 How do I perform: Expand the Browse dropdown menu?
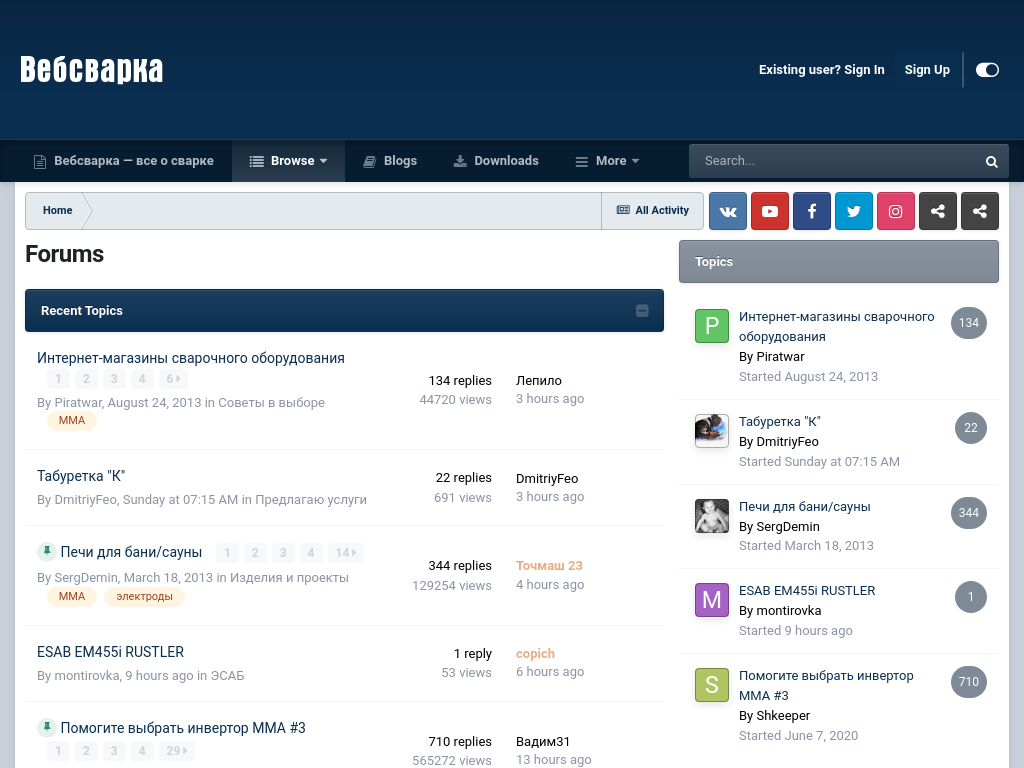coord(288,161)
